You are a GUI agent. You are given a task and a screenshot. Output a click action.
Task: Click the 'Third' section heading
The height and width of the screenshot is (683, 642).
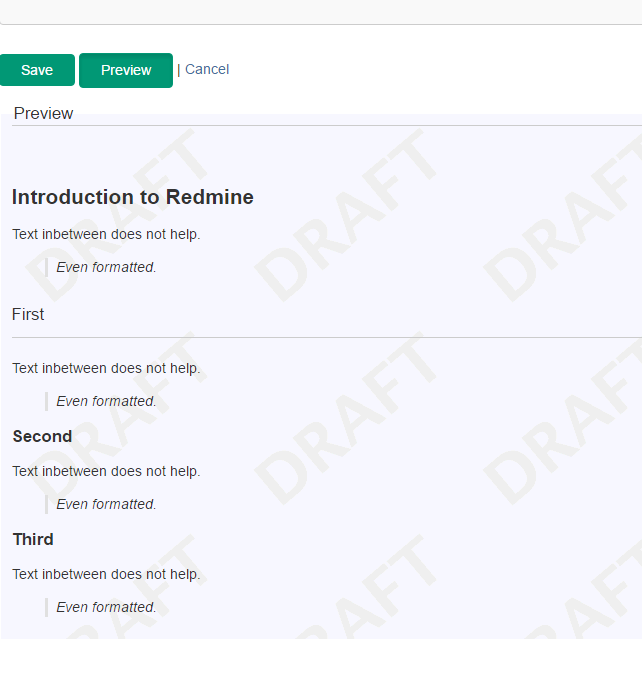[x=33, y=540]
